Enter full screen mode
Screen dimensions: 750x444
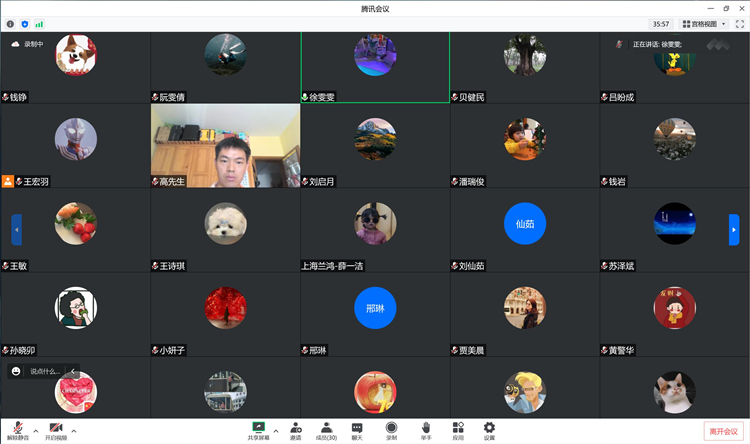(739, 24)
